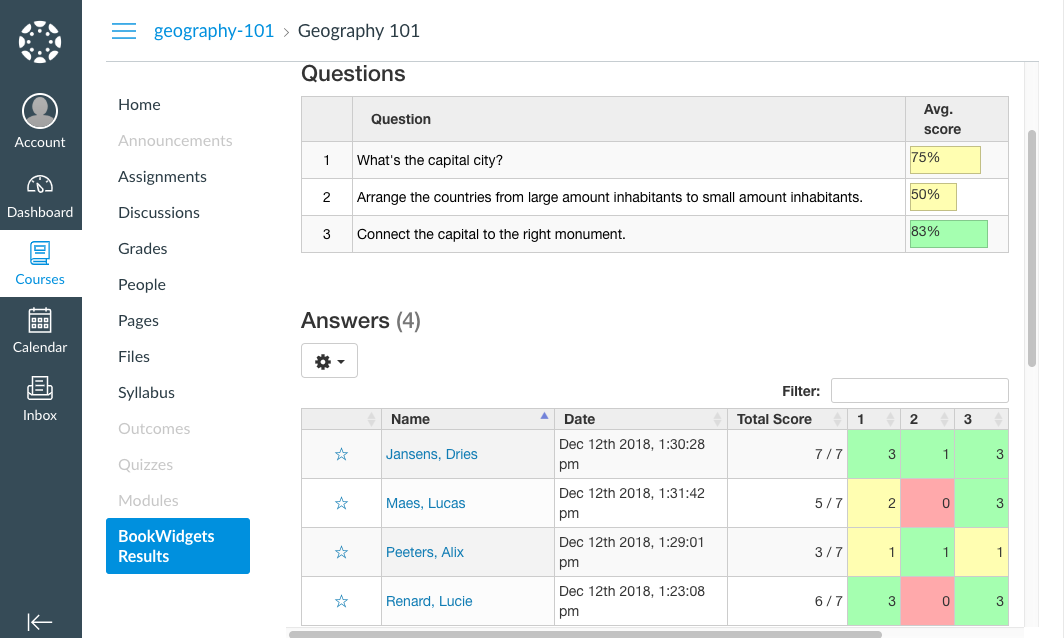Viewport: 1064px width, 638px height.
Task: Click the geography-101 breadcrumb link
Action: (214, 31)
